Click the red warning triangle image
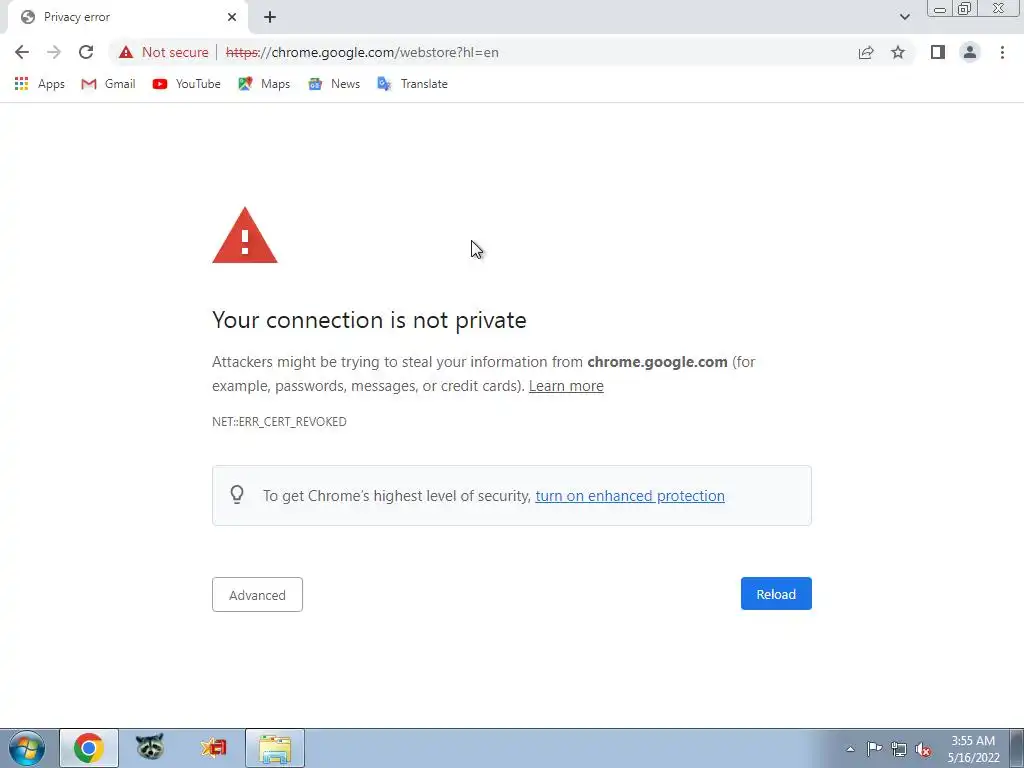Image resolution: width=1024 pixels, height=768 pixels. pos(245,235)
